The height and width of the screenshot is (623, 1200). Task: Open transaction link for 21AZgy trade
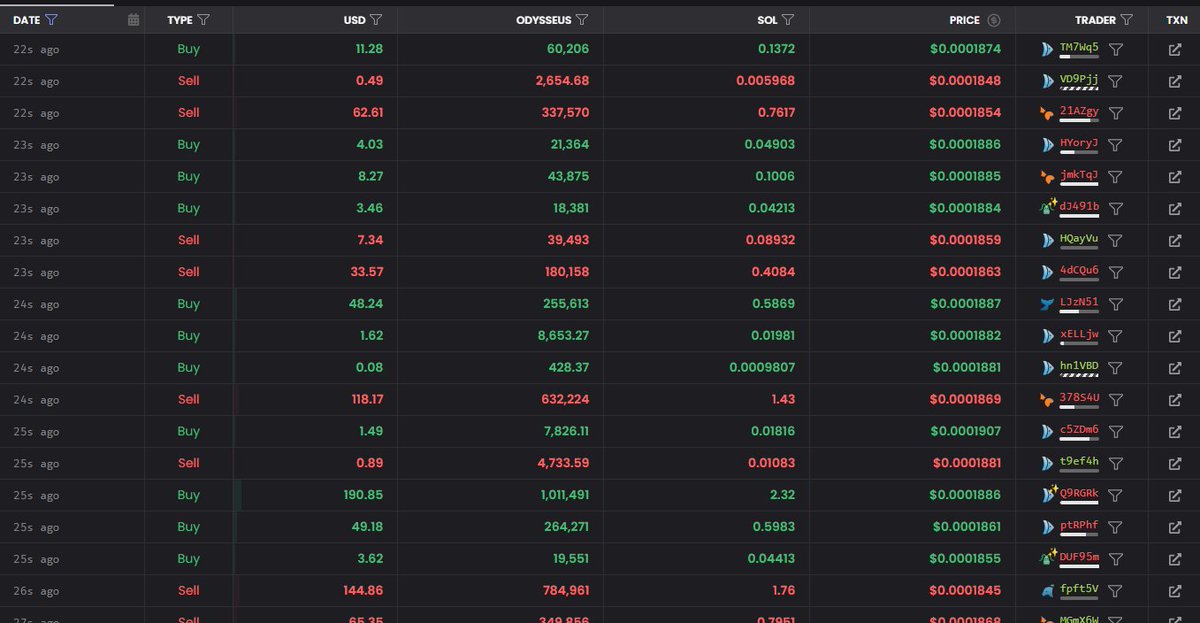tap(1175, 113)
